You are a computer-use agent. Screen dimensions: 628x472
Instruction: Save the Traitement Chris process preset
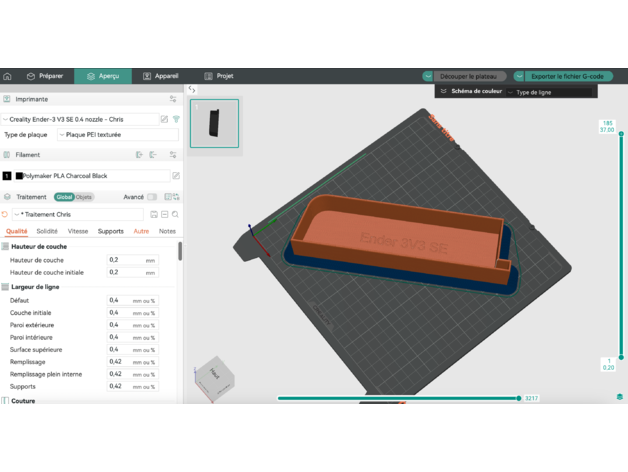153,214
